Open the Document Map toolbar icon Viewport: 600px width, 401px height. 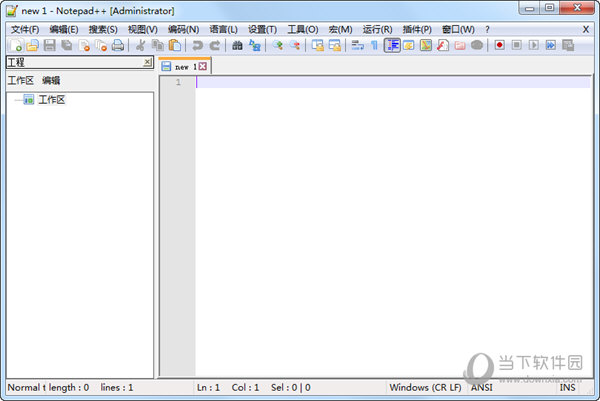click(x=426, y=46)
